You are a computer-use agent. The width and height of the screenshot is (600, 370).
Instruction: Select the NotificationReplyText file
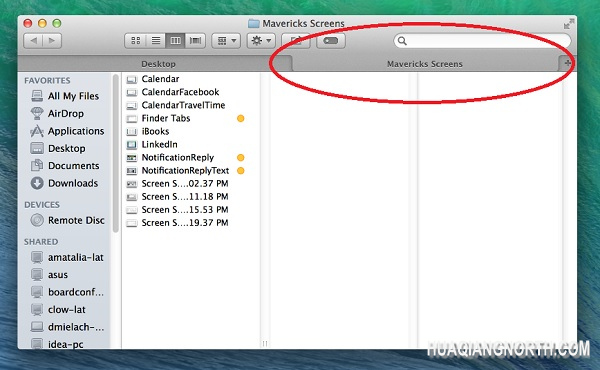[178, 170]
